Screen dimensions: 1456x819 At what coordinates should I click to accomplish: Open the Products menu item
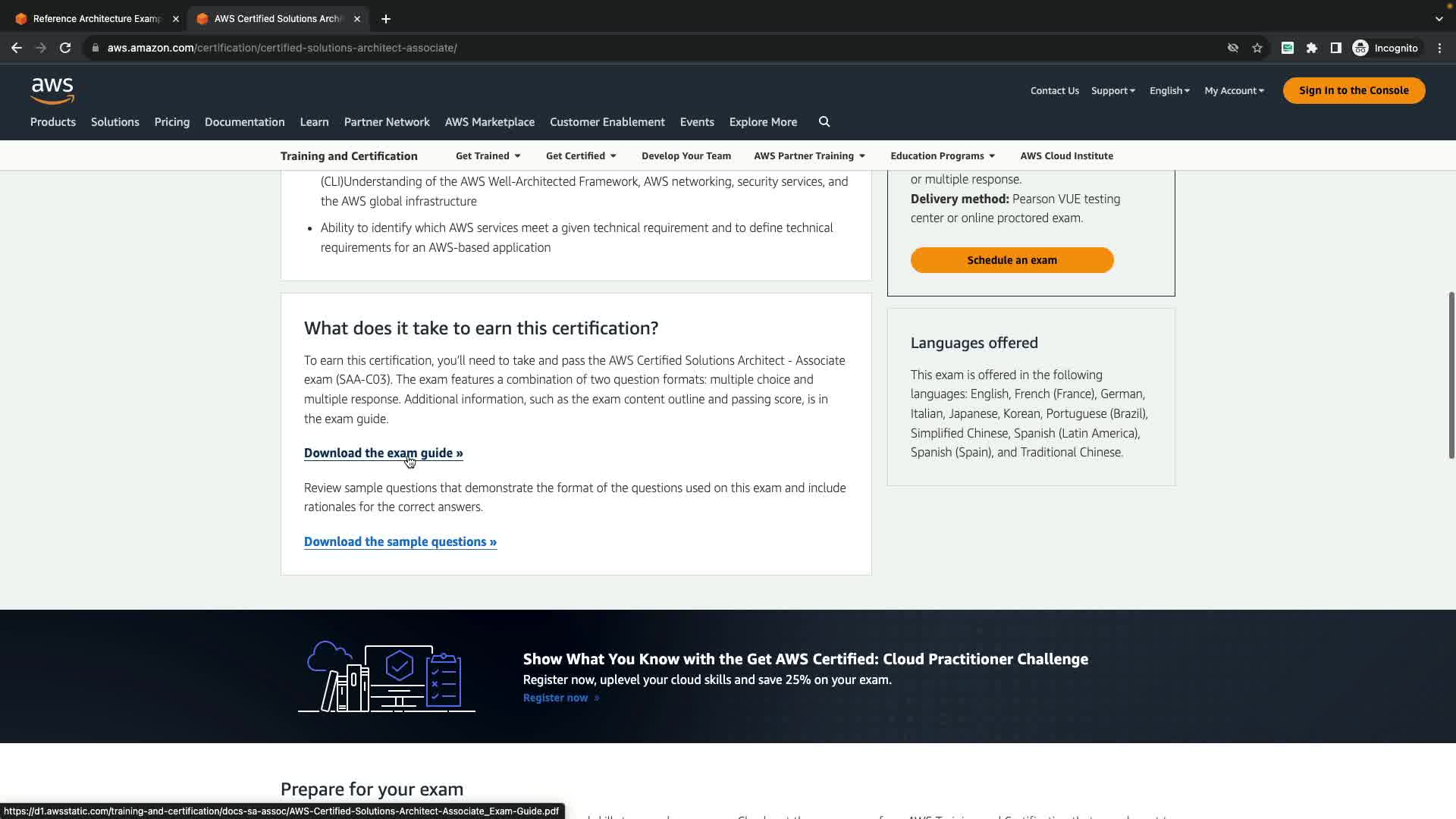point(53,122)
